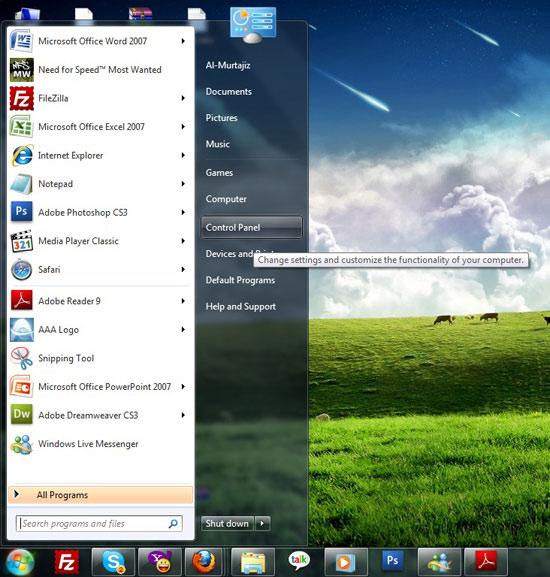This screenshot has width=550, height=577.
Task: Open Photoshop from the taskbar
Action: point(393,561)
